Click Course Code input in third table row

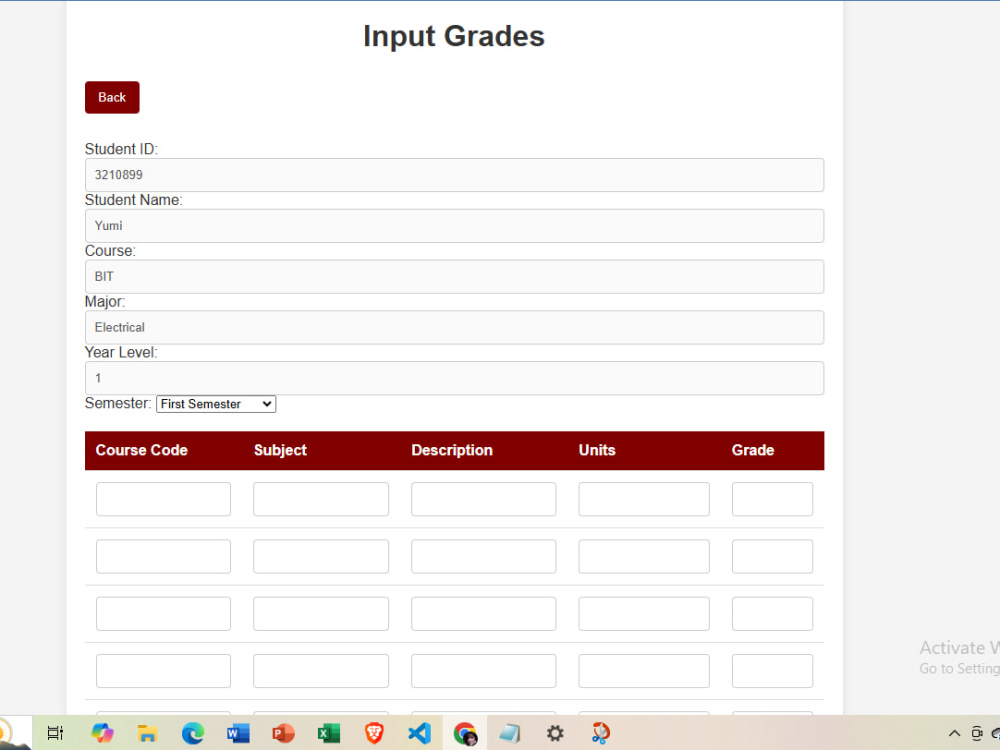[x=163, y=614]
